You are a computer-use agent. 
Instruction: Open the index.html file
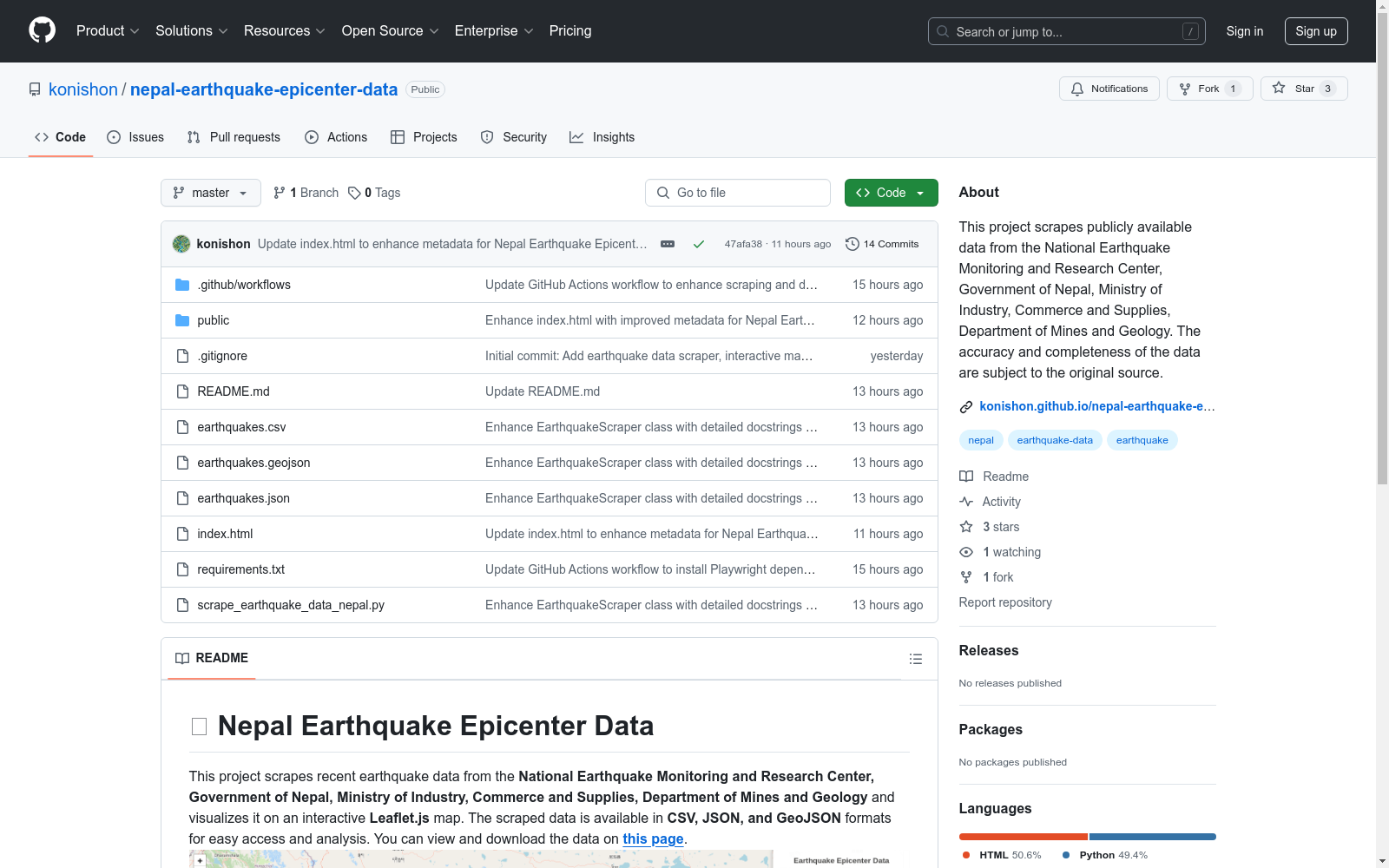point(225,534)
